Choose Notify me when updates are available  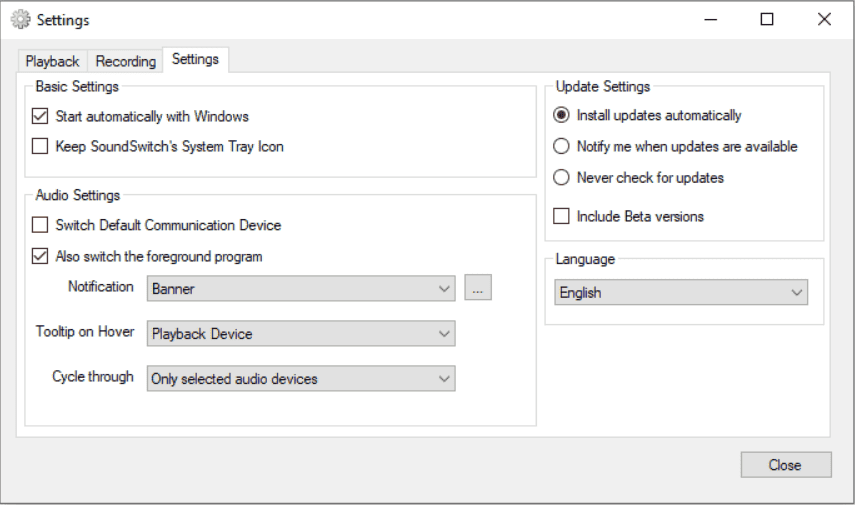pyautogui.click(x=561, y=146)
